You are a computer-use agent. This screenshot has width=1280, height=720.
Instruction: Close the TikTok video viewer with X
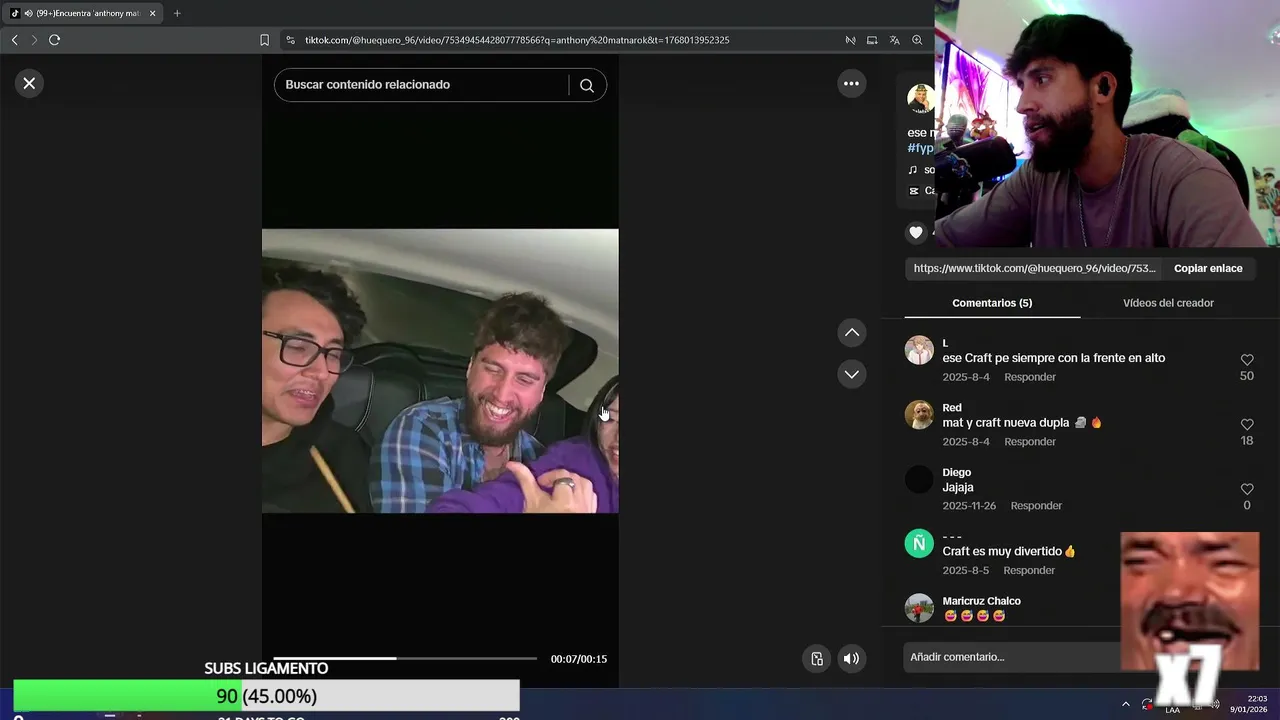[x=29, y=84]
